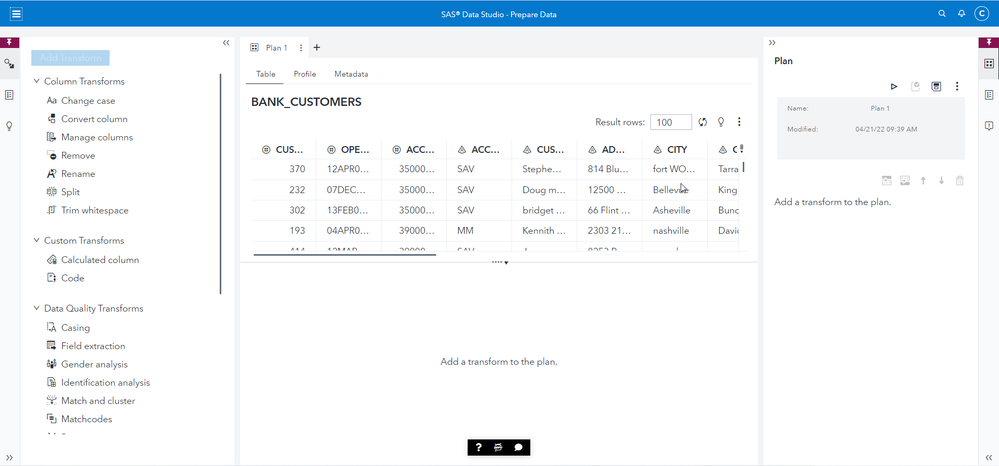
Task: Click the CITY column header
Action: 677,149
